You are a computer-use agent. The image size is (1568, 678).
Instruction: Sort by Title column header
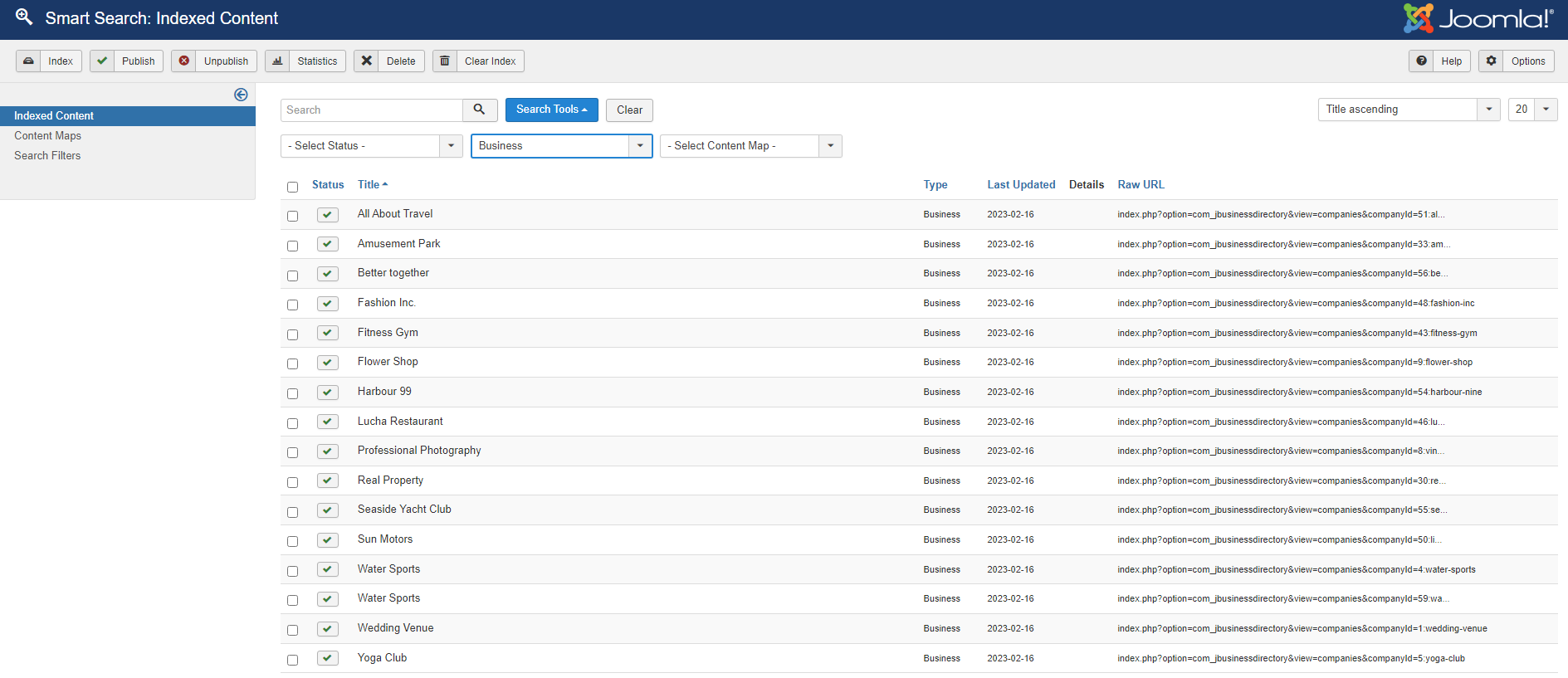[x=373, y=185]
